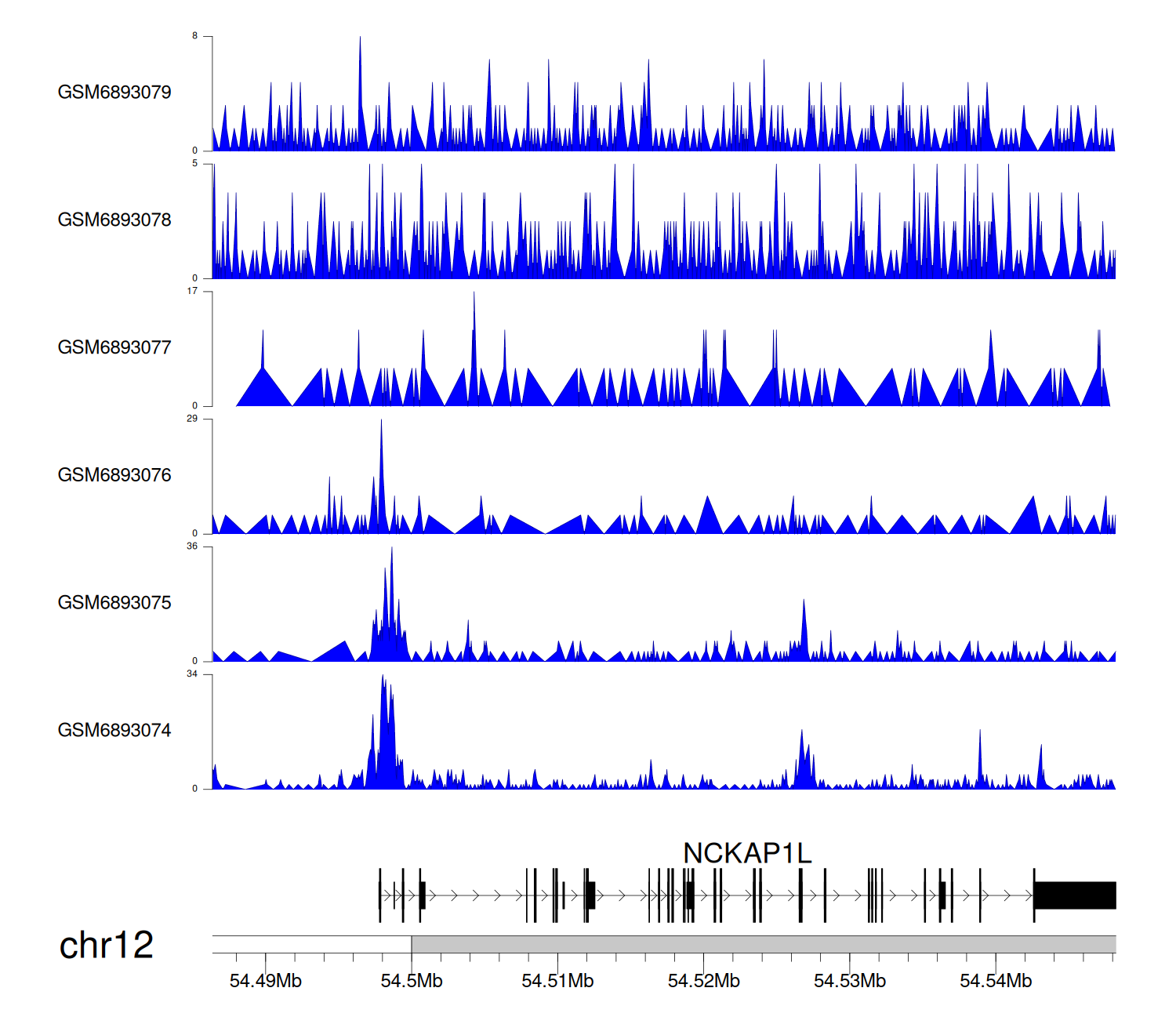Screen dimensions: 1176x1035
Task: Click the chr12 chromosome label
Action: point(106,946)
